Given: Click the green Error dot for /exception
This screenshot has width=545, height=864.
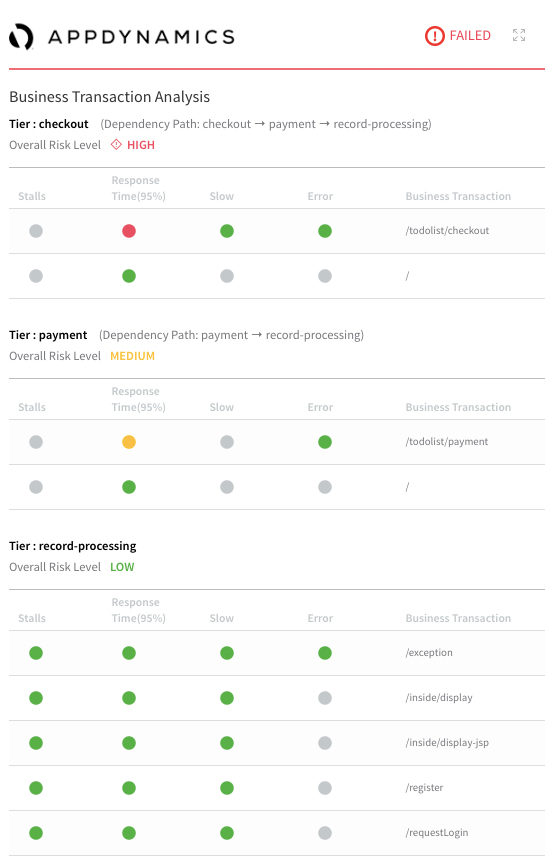Looking at the screenshot, I should pyautogui.click(x=325, y=653).
